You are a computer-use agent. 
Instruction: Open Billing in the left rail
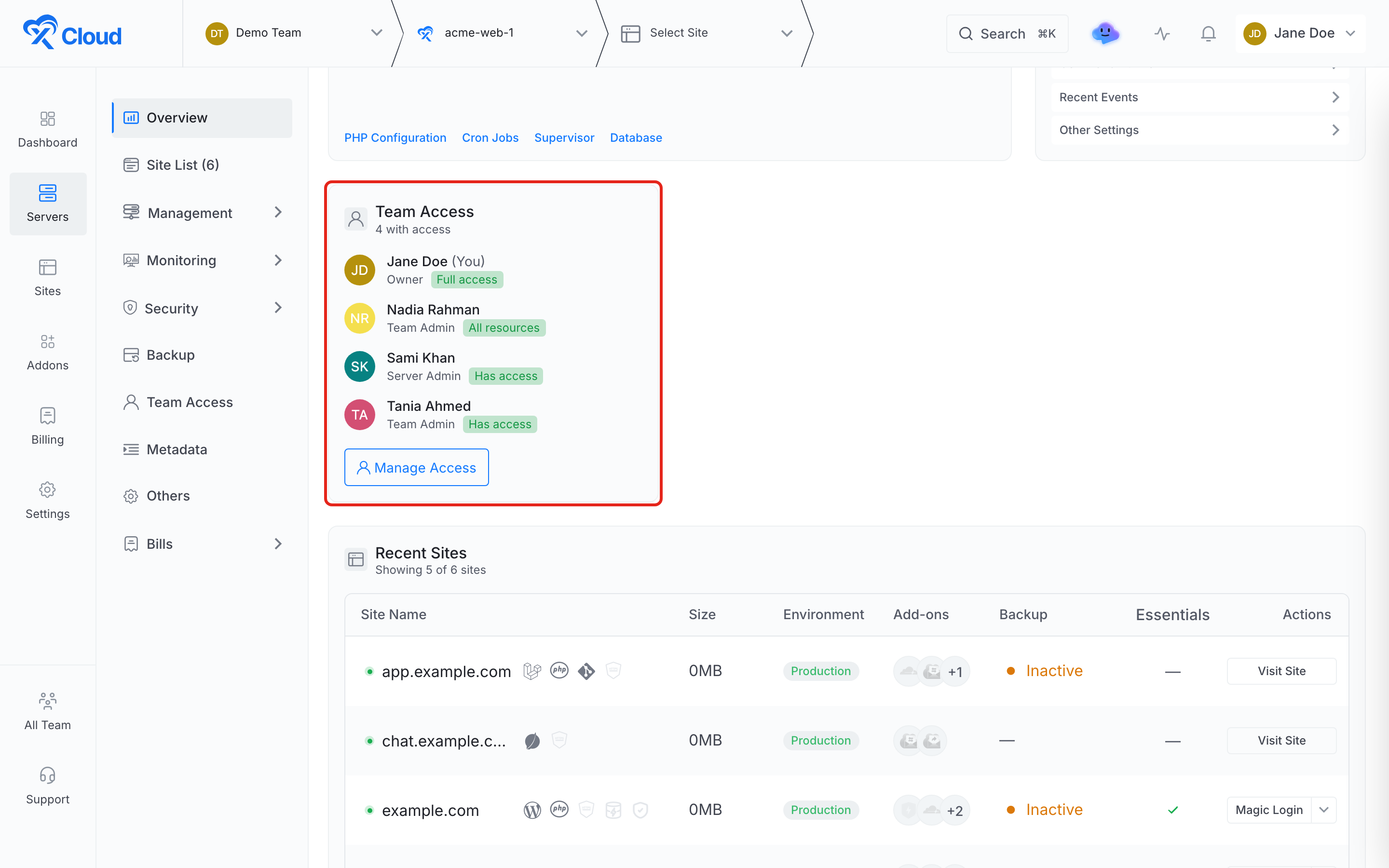(x=48, y=427)
